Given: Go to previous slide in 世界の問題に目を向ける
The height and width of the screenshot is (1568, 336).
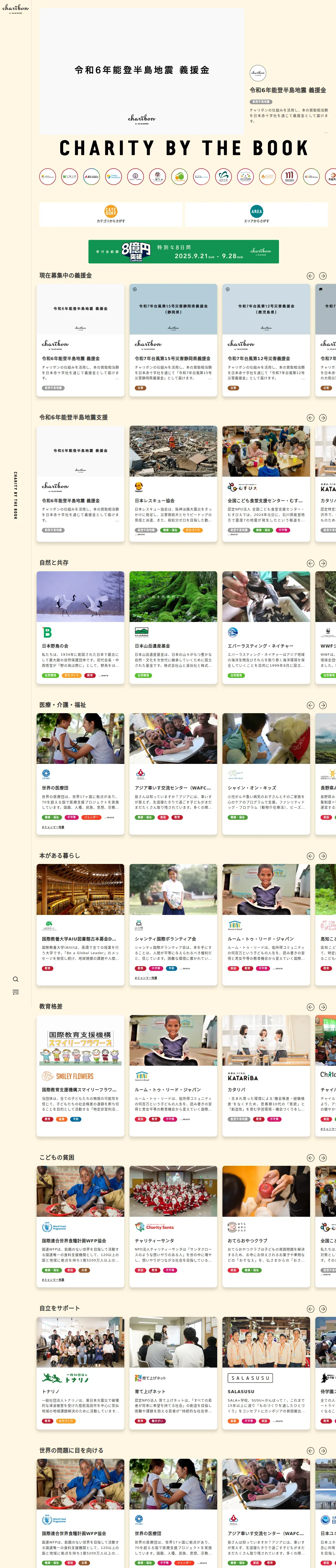Looking at the screenshot, I should [310, 1451].
